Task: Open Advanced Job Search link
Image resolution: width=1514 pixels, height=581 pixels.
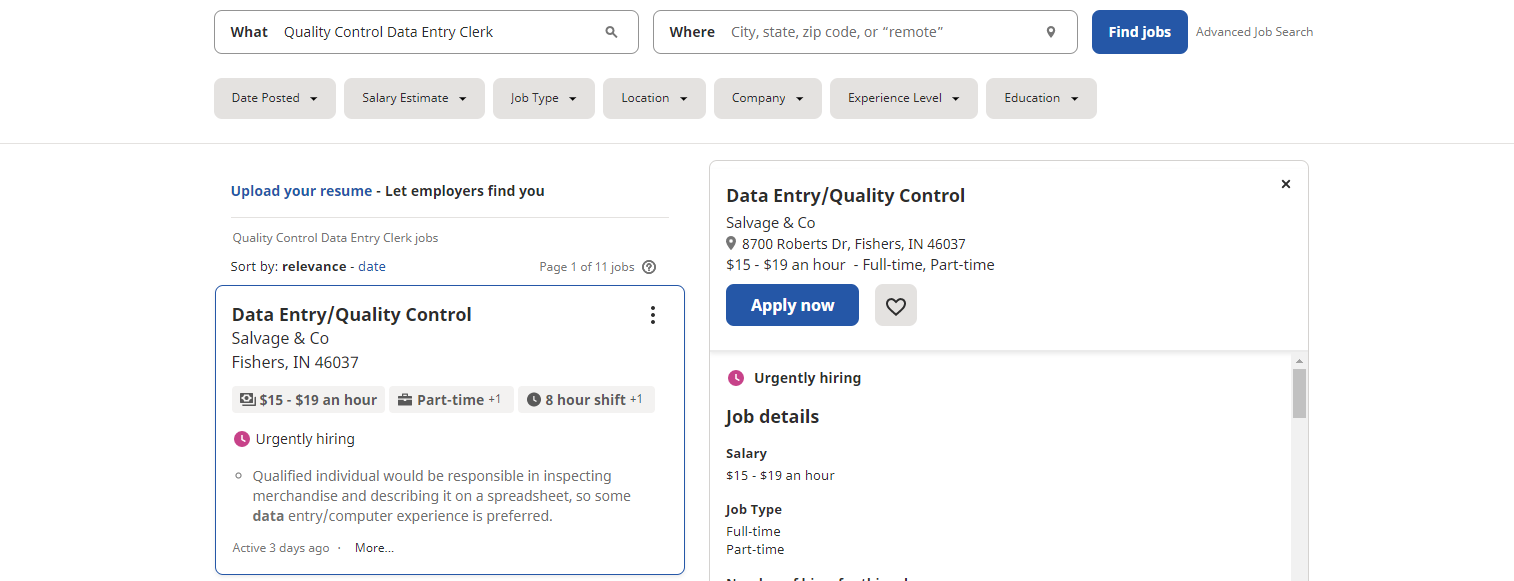Action: tap(1254, 32)
